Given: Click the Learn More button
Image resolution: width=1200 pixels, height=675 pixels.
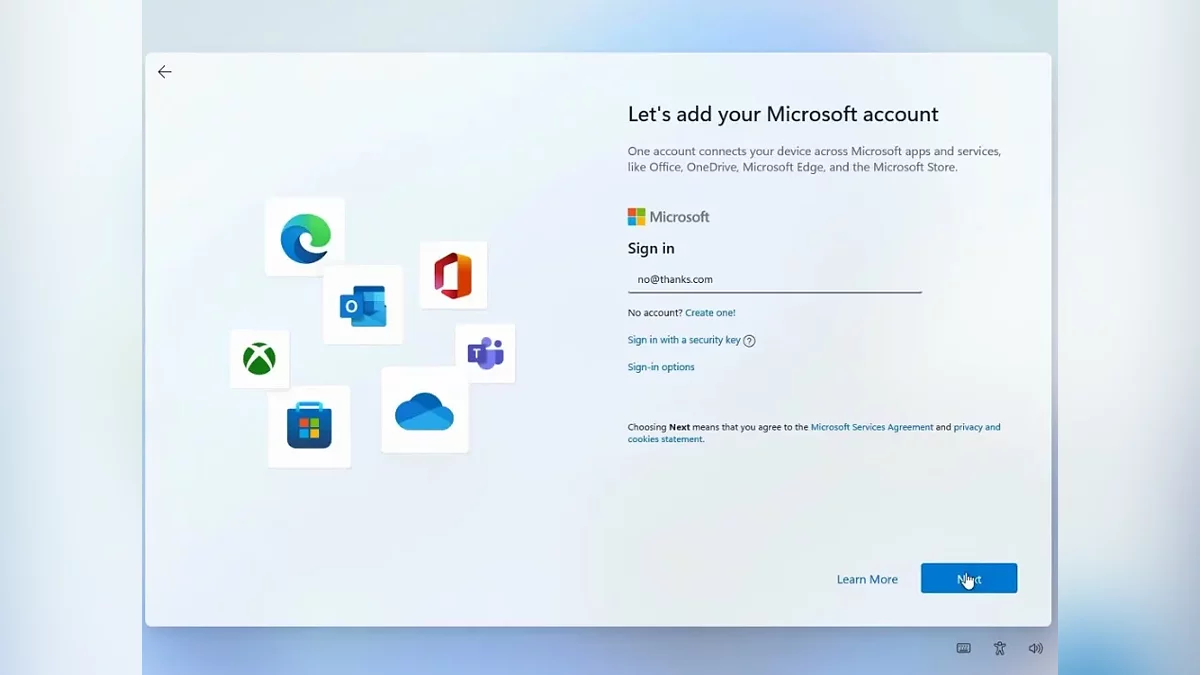Looking at the screenshot, I should [867, 579].
